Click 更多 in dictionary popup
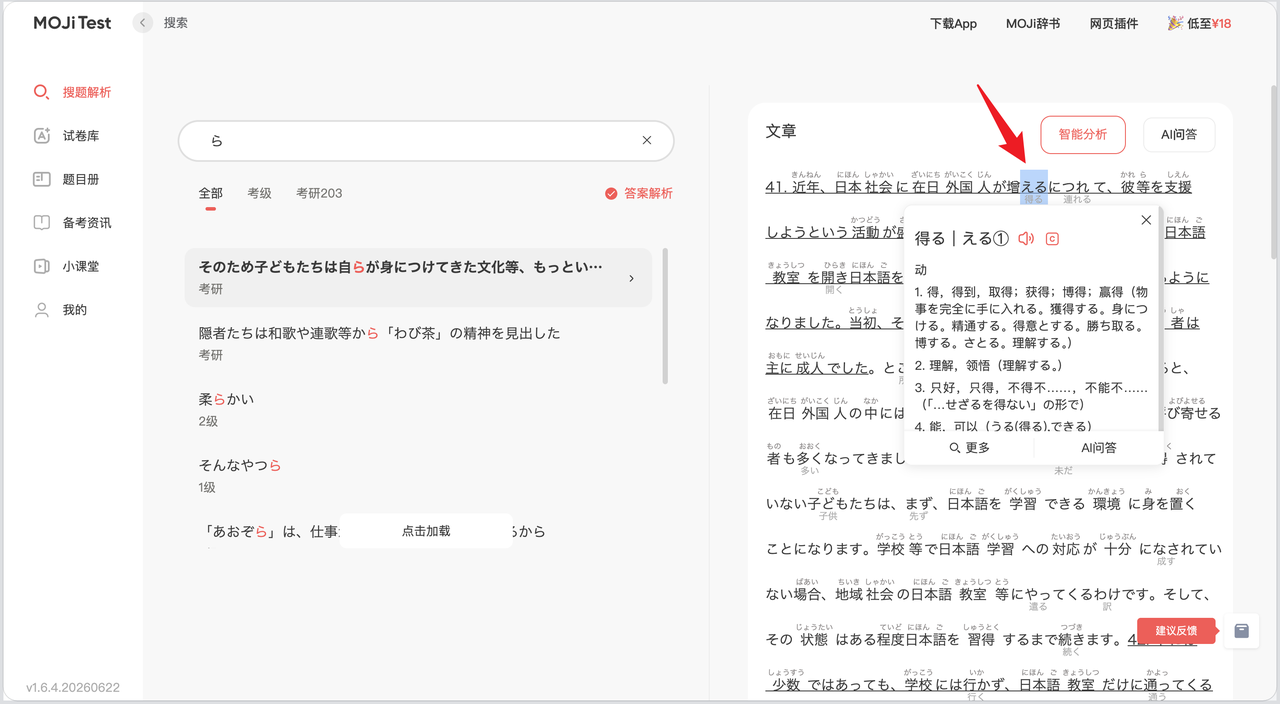This screenshot has width=1280, height=704. point(969,448)
